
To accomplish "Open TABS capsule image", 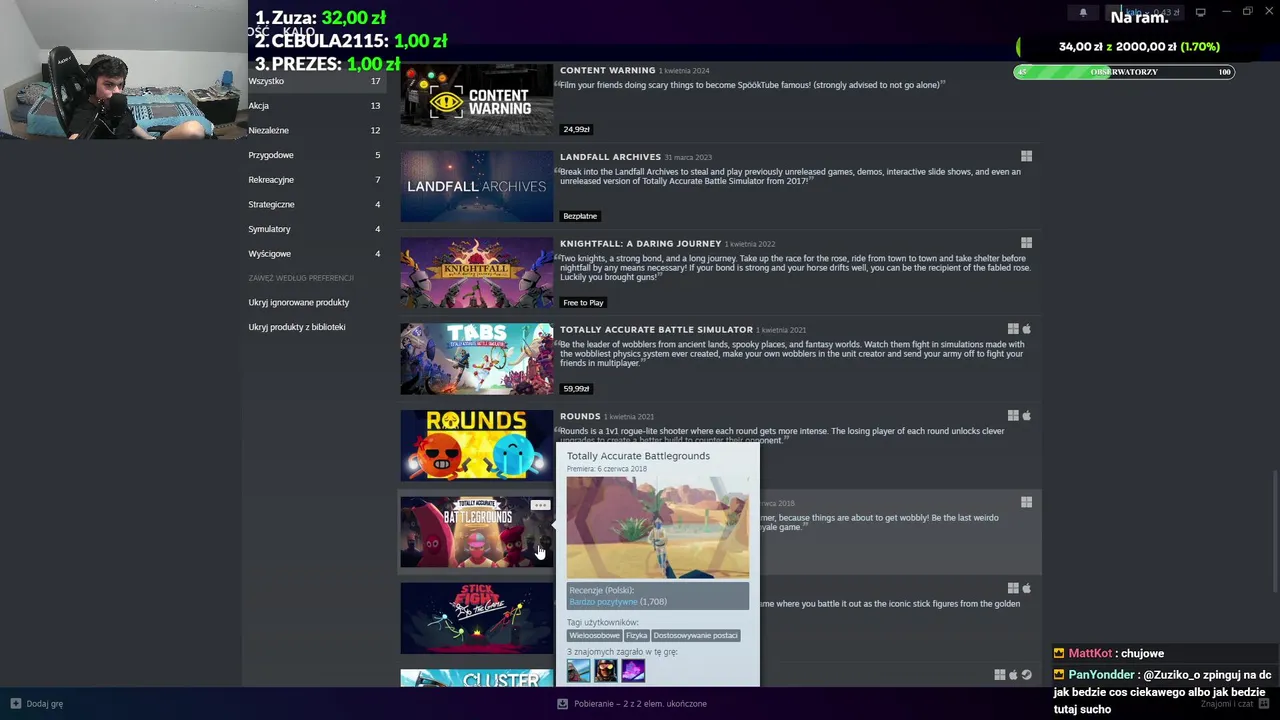I will 476,359.
